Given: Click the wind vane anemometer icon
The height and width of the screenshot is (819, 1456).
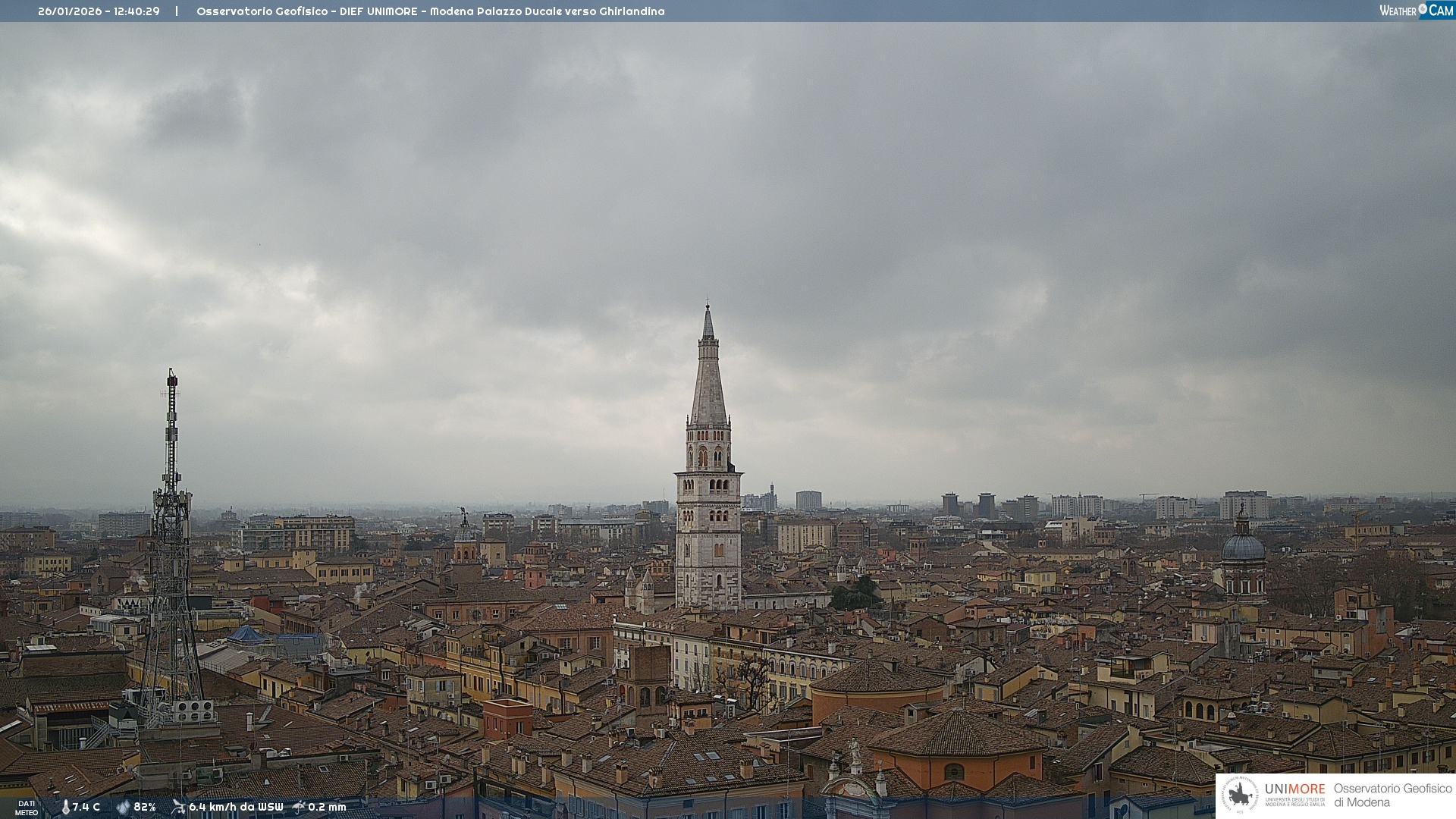Looking at the screenshot, I should click(x=178, y=807).
